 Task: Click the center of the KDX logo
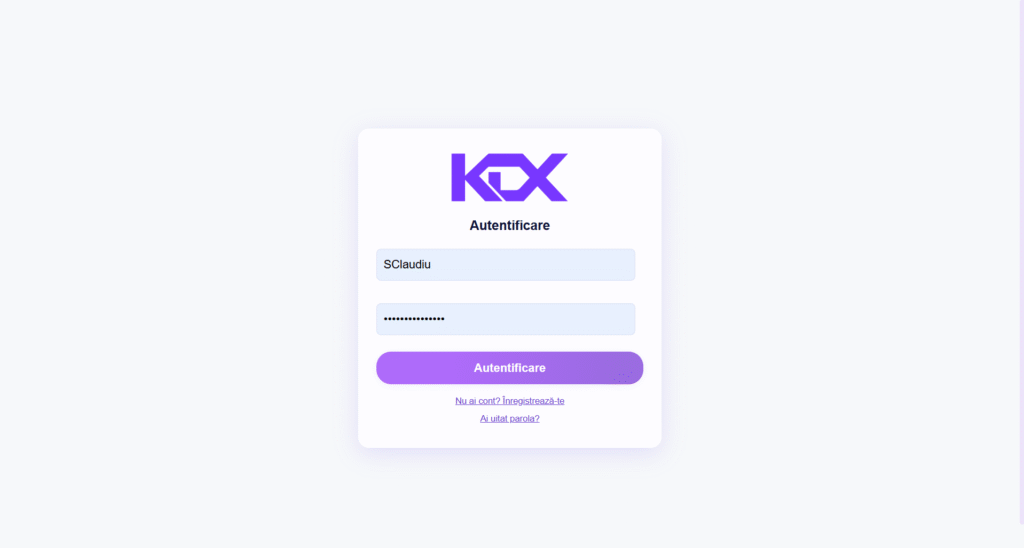[x=509, y=177]
